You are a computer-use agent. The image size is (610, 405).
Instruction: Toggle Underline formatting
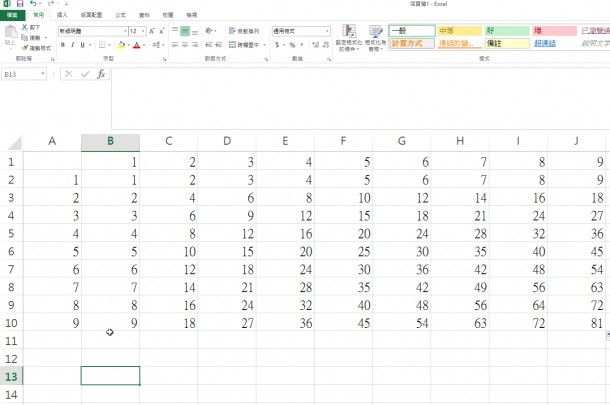(82, 45)
